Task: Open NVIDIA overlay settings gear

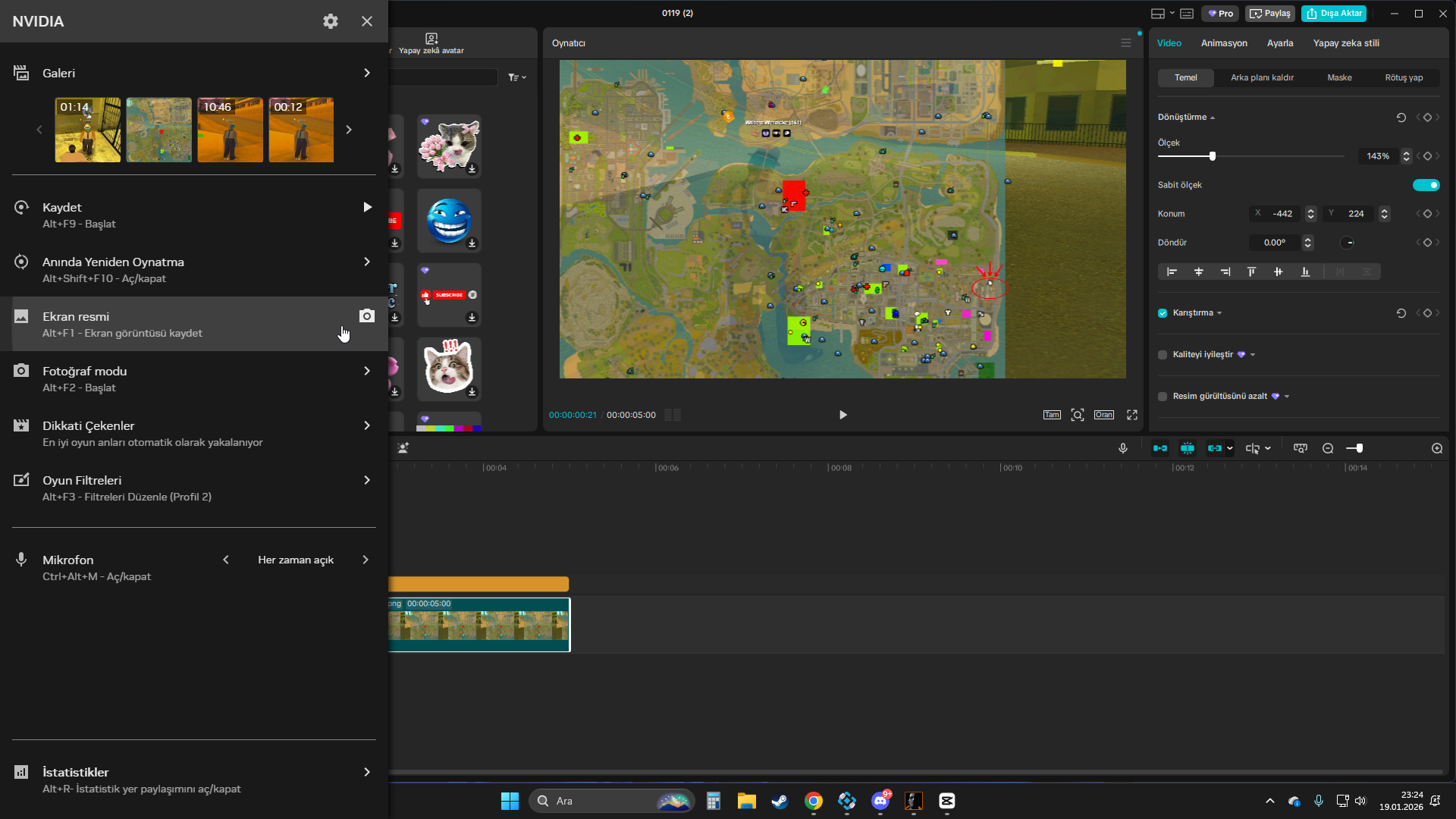Action: tap(331, 21)
